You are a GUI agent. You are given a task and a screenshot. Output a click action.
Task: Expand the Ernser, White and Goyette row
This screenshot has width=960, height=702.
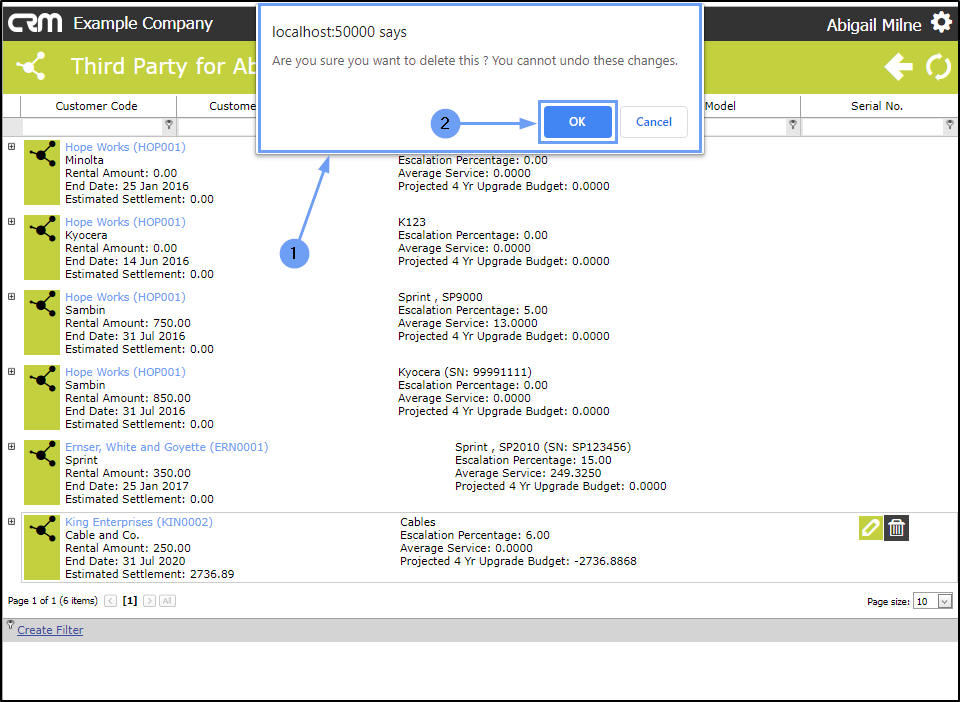click(12, 446)
